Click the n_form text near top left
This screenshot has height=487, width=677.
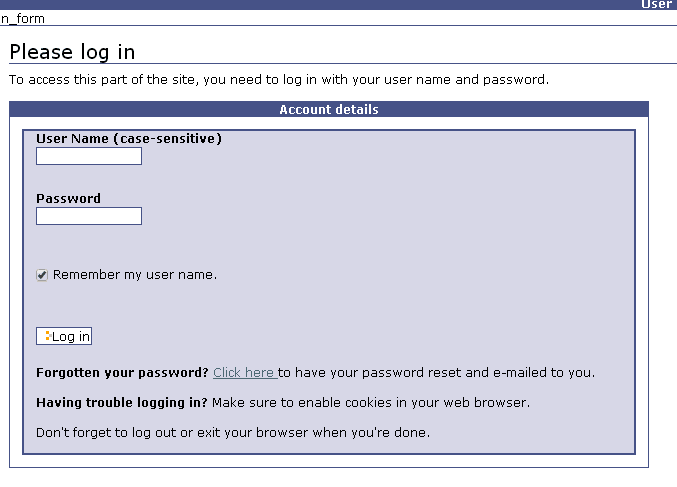pos(23,19)
